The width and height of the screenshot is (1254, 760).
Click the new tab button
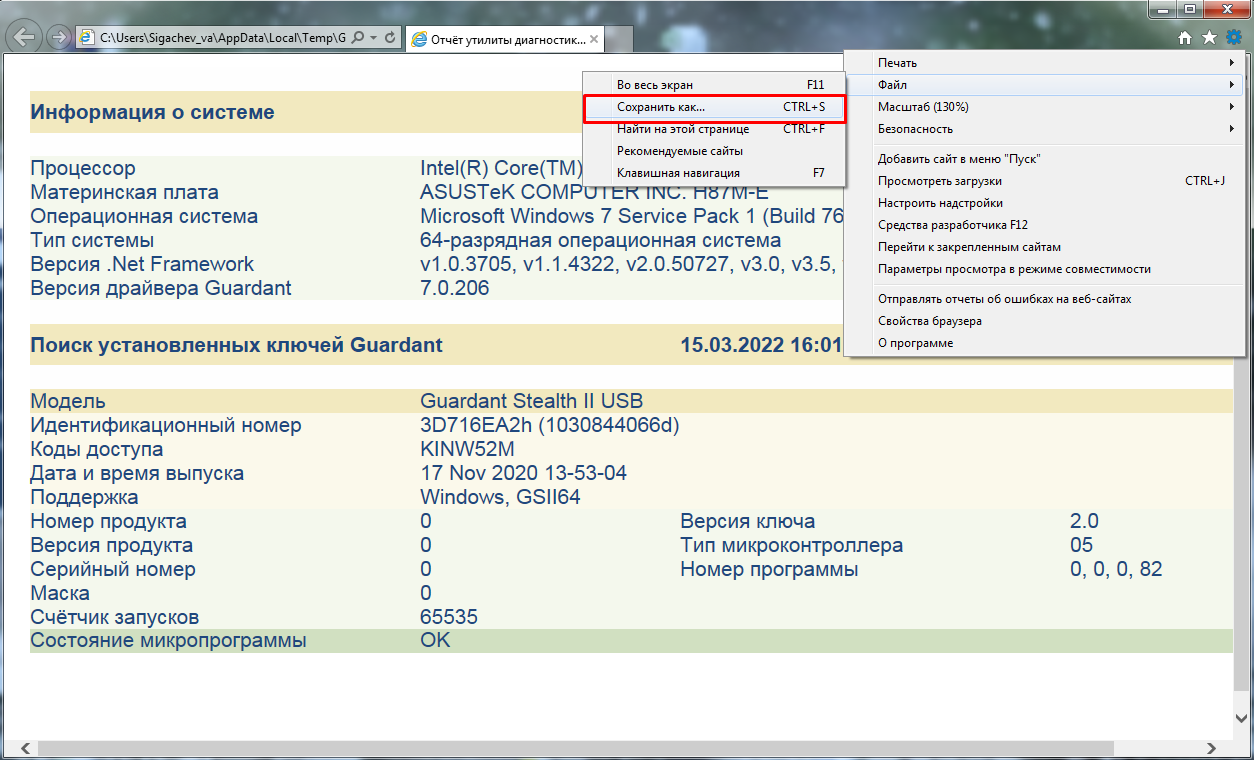[619, 40]
